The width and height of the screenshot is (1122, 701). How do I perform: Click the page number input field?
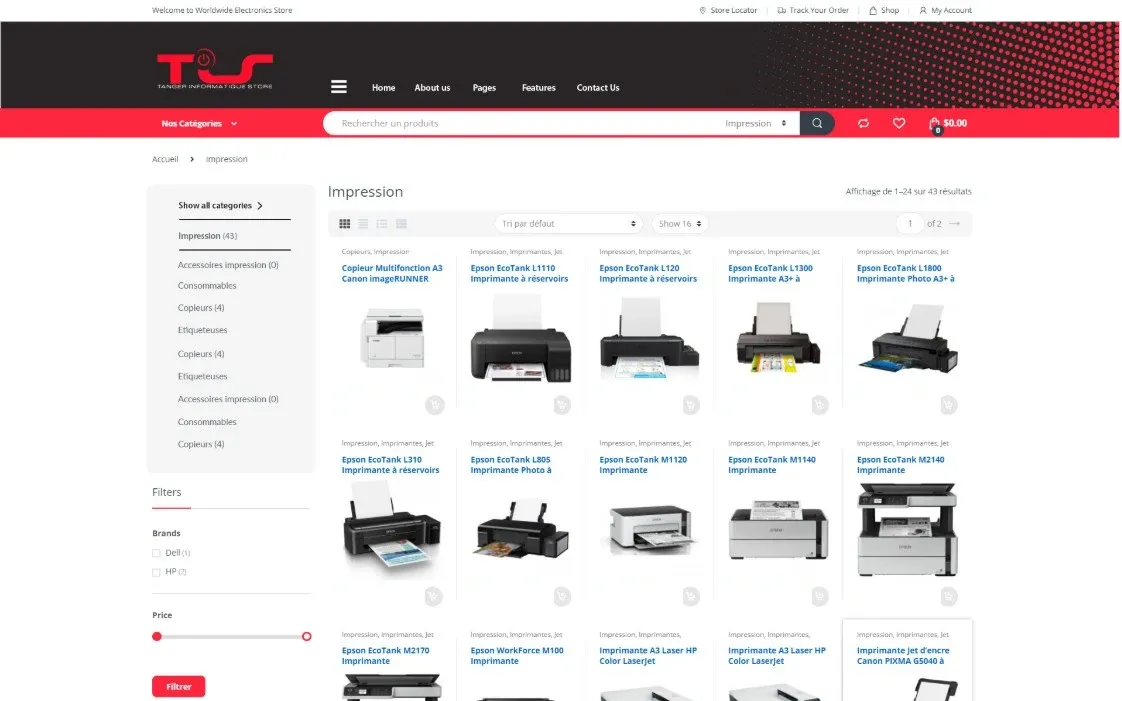[909, 223]
